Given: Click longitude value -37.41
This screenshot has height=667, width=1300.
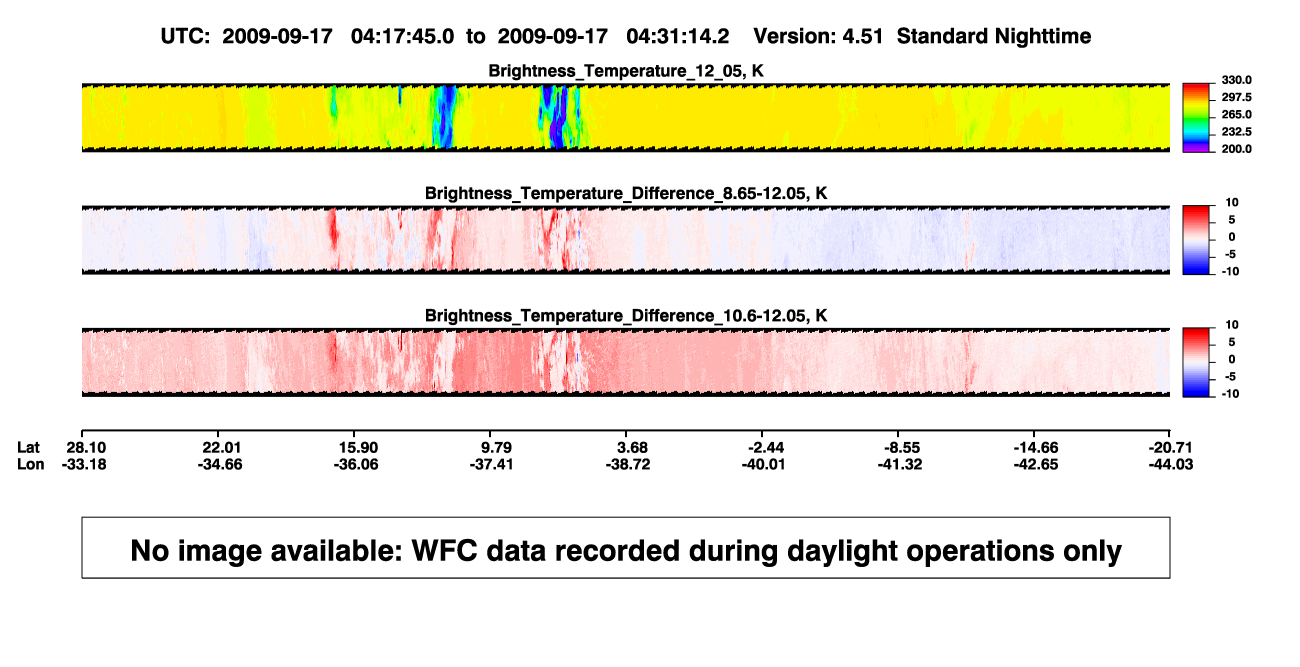Looking at the screenshot, I should coord(492,464).
